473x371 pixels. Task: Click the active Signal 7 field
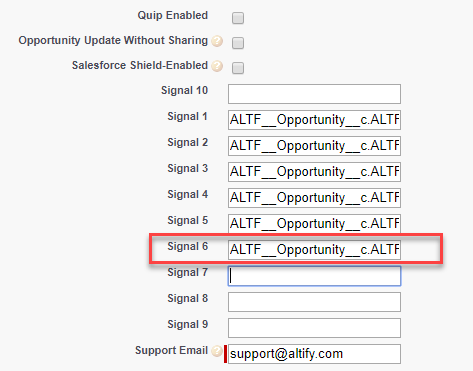314,276
